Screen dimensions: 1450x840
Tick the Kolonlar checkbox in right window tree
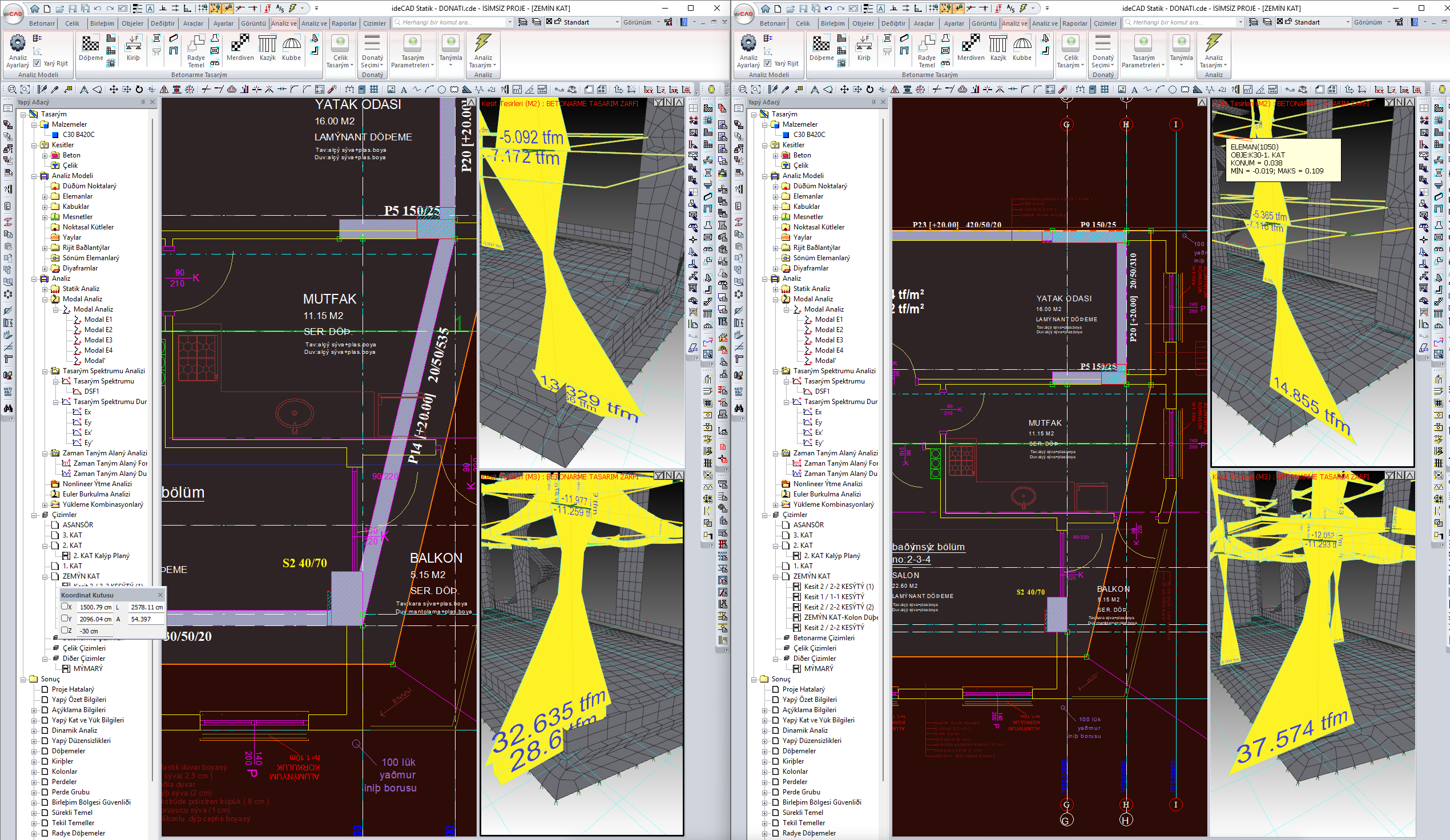pos(775,772)
